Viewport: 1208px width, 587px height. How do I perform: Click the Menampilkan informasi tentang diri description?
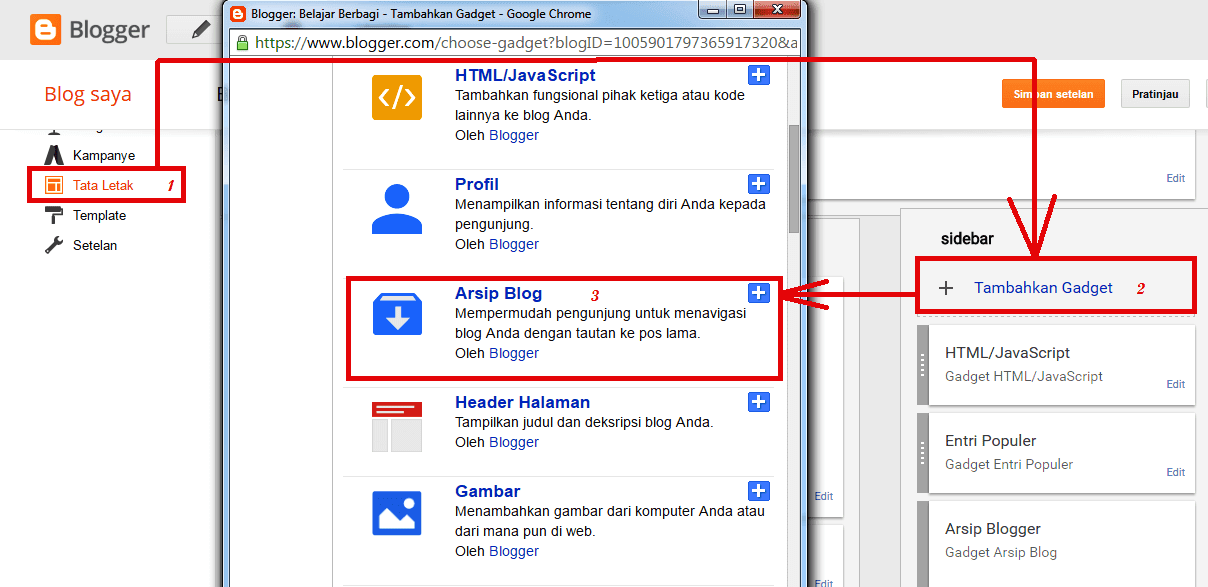610,214
